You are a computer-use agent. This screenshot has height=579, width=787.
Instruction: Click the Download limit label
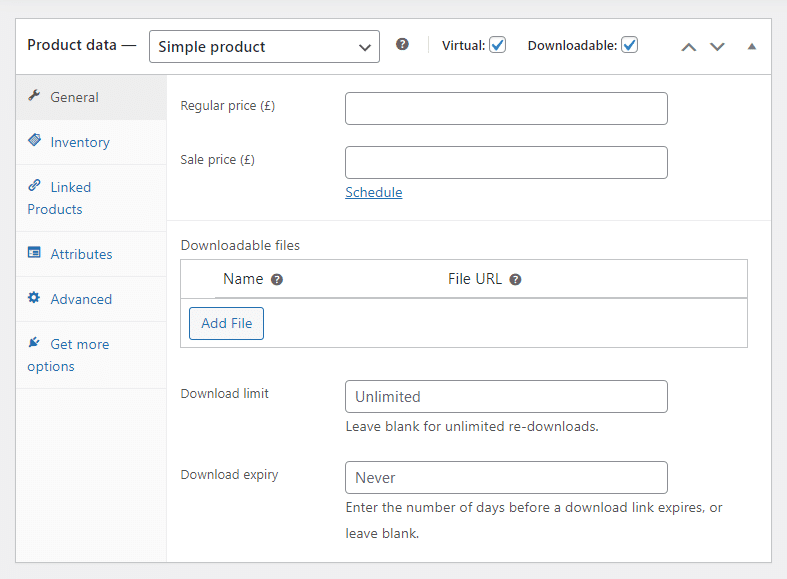point(224,393)
